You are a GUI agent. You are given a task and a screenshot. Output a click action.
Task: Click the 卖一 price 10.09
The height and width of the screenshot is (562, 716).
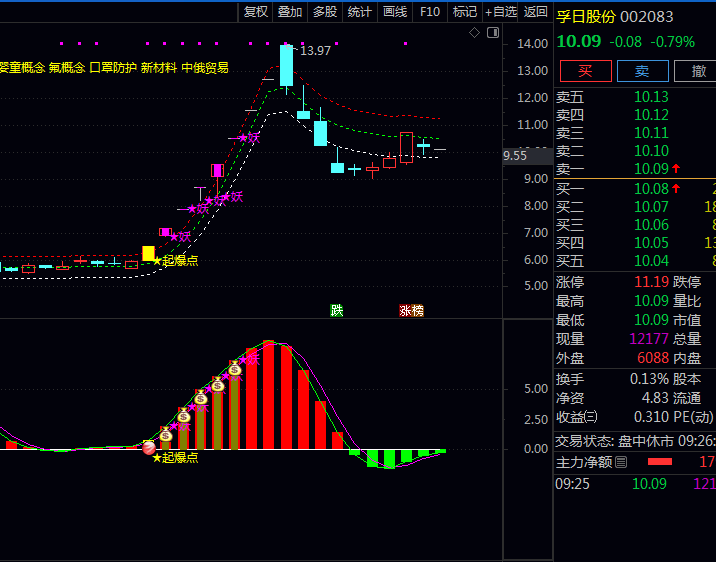651,169
